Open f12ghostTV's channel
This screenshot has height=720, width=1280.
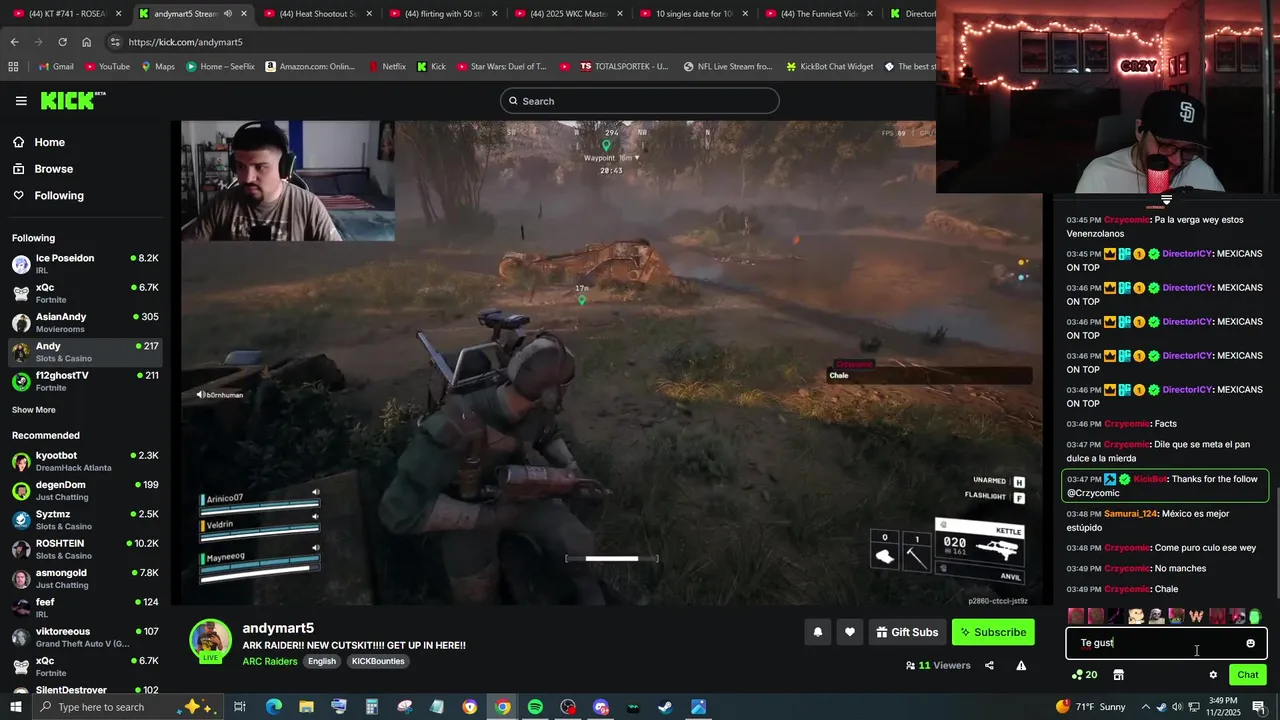click(86, 381)
